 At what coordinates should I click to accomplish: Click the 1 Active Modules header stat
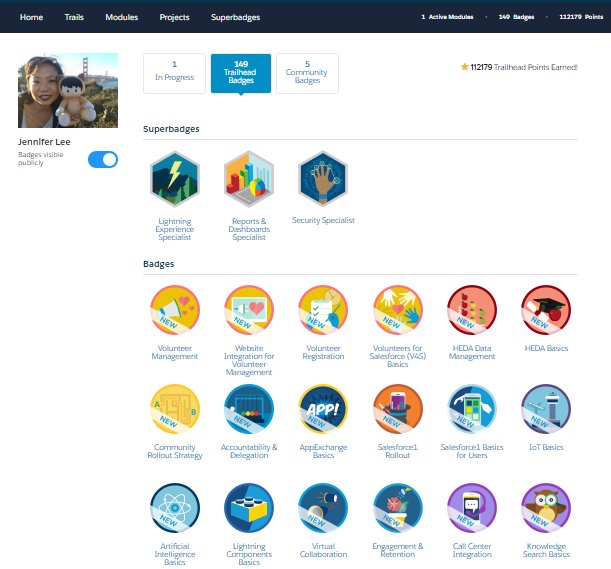[x=447, y=17]
